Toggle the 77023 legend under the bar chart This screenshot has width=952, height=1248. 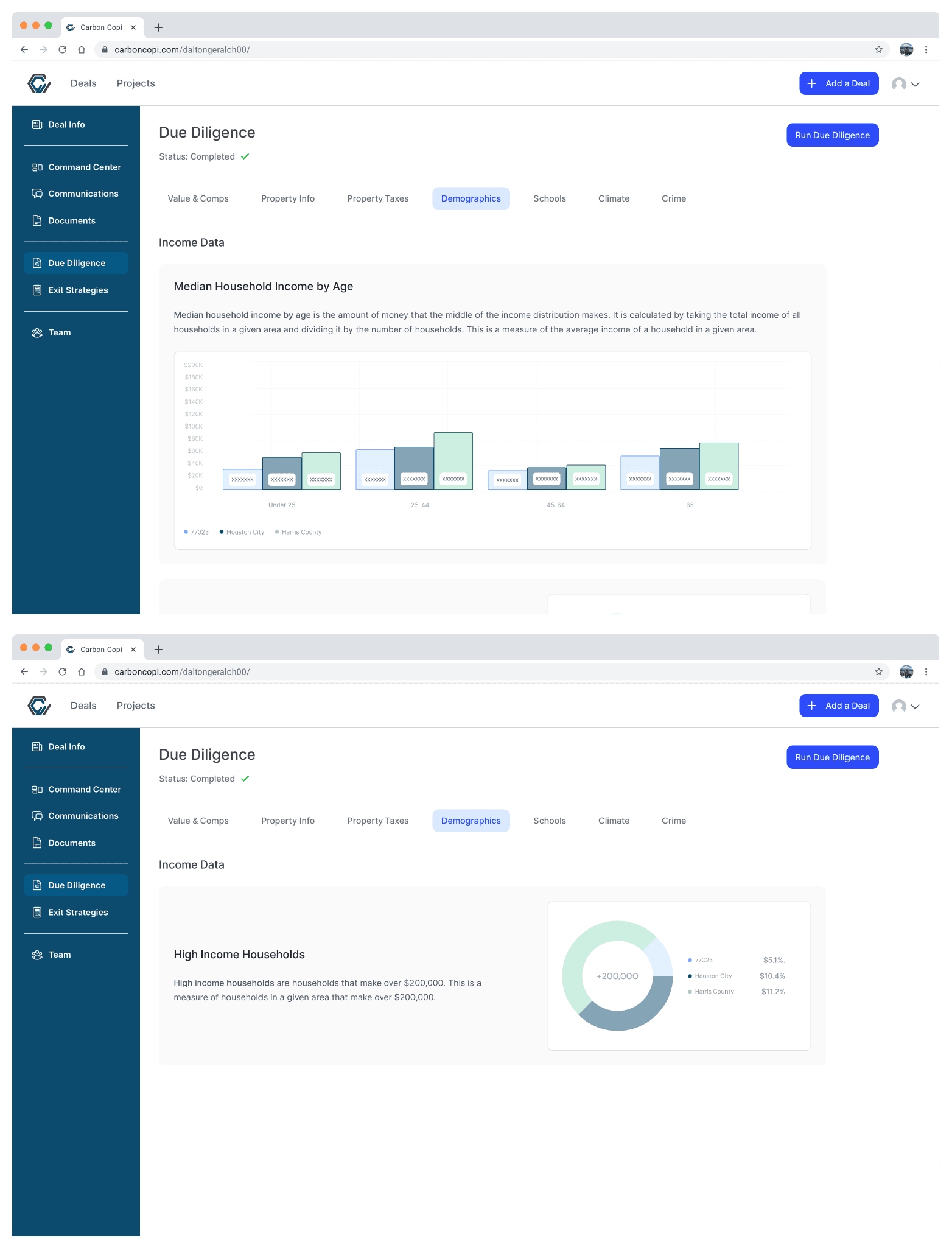pos(197,532)
